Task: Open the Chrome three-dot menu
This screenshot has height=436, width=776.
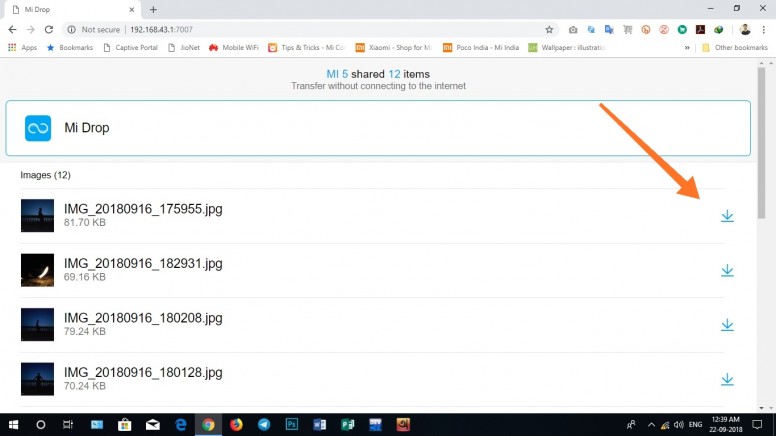Action: click(x=764, y=30)
